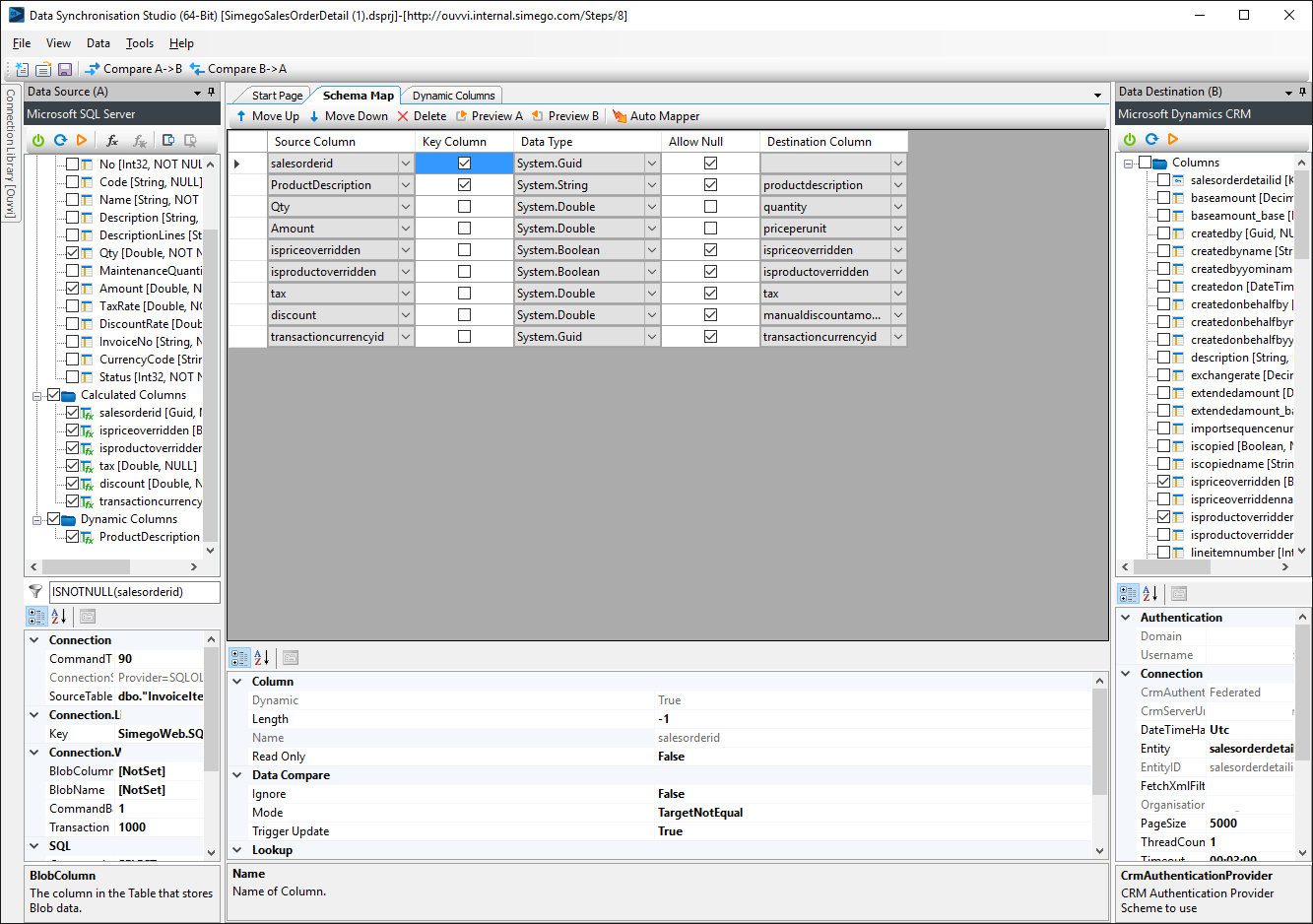
Task: Toggle Key Column for ProductDescription row
Action: 464,185
